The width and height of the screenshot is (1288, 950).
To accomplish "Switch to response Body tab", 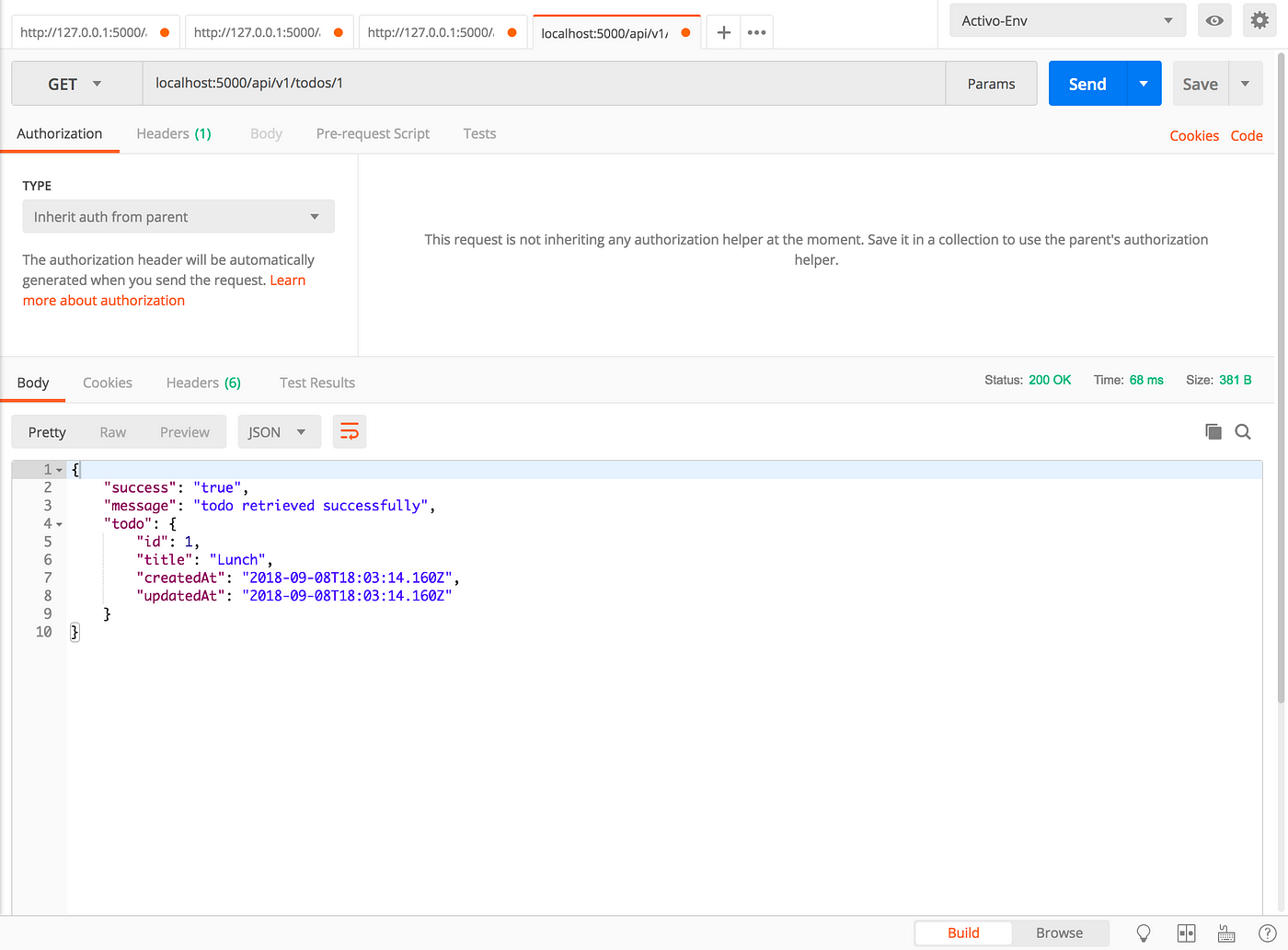I will tap(33, 383).
